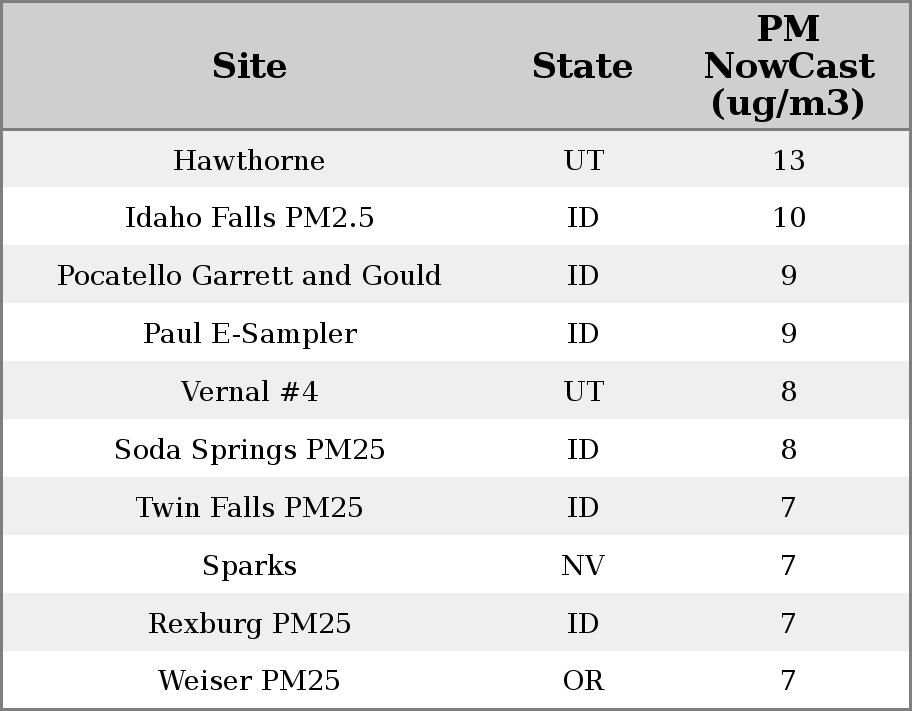Select the NowCast value 10
Viewport: 912px width, 711px height.
click(x=788, y=218)
